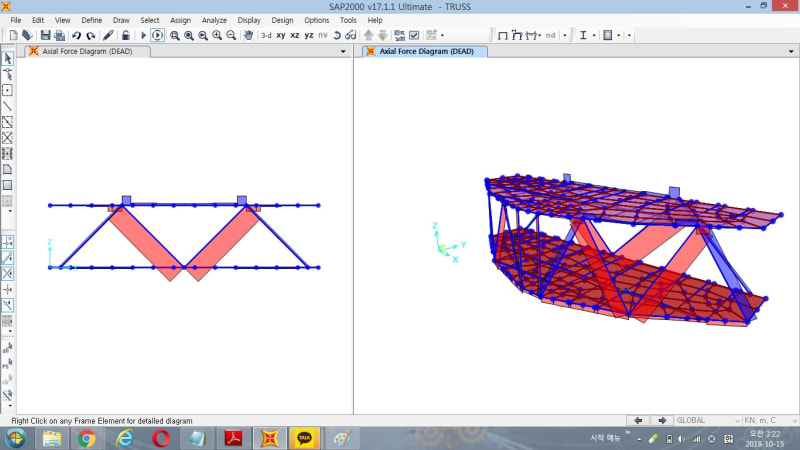Open KakaoTalk from the taskbar
Image resolution: width=800 pixels, height=450 pixels.
point(305,438)
